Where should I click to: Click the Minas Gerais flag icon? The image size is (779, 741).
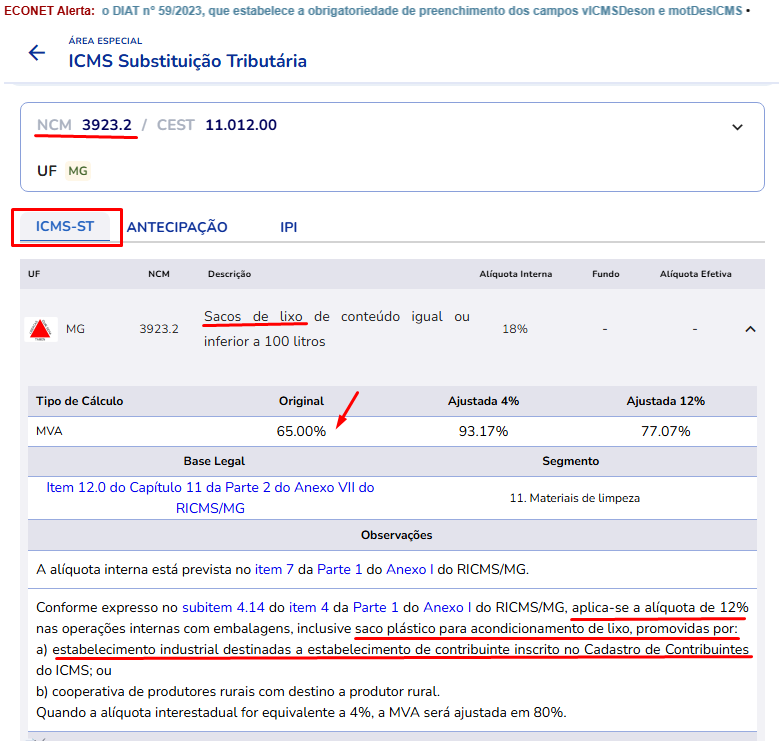[x=41, y=329]
